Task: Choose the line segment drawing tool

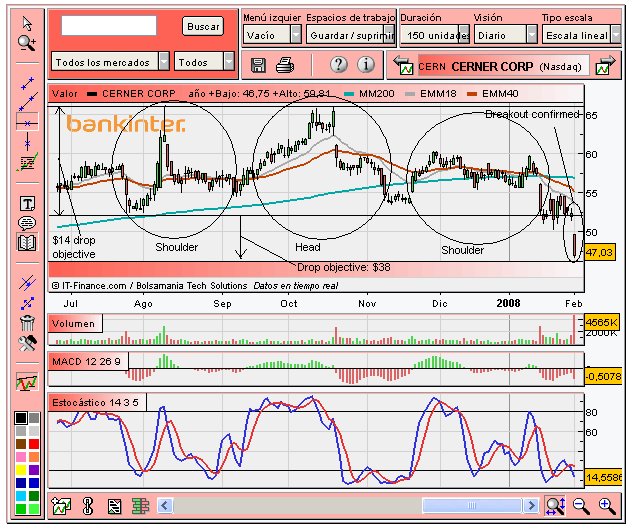Action: point(27,83)
